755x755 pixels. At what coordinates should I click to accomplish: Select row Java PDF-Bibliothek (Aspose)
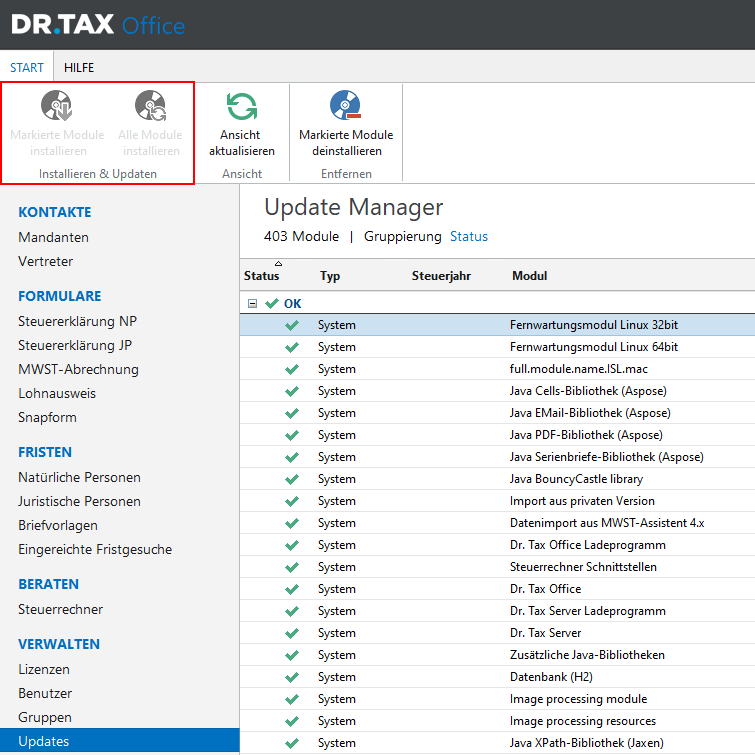tap(497, 435)
